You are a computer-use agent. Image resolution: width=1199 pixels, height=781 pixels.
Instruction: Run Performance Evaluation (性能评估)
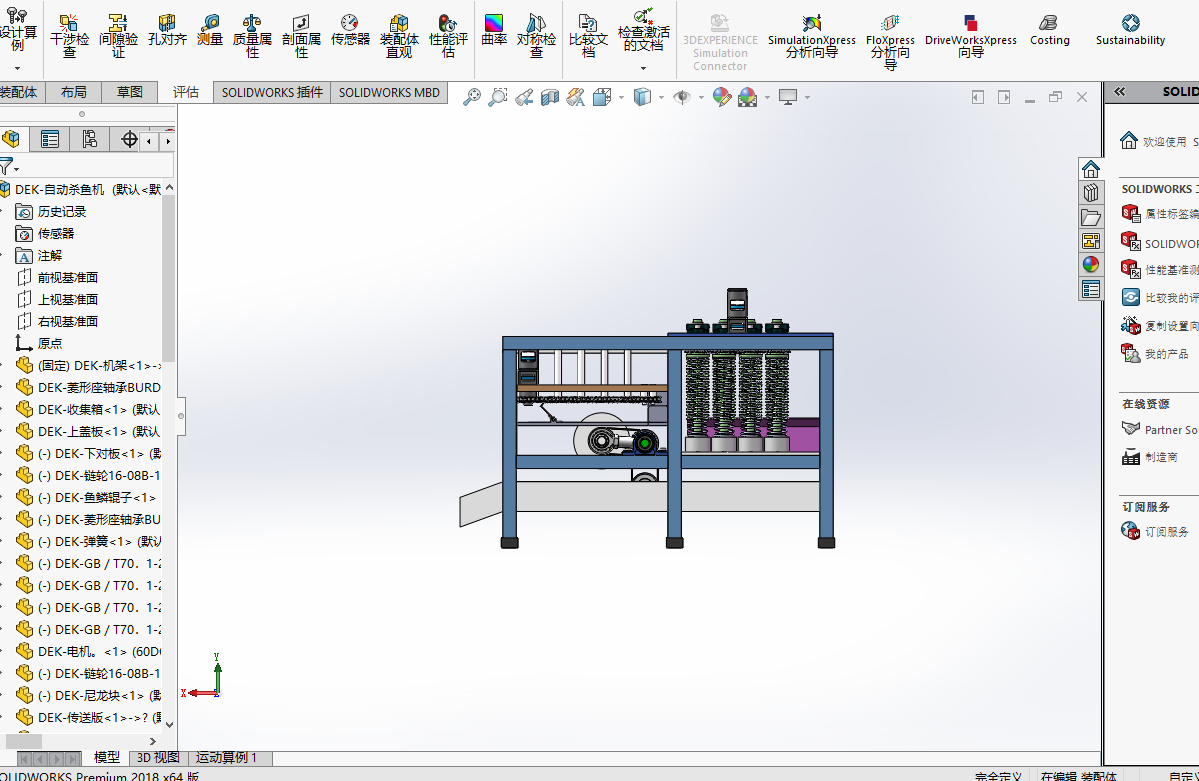click(x=448, y=36)
